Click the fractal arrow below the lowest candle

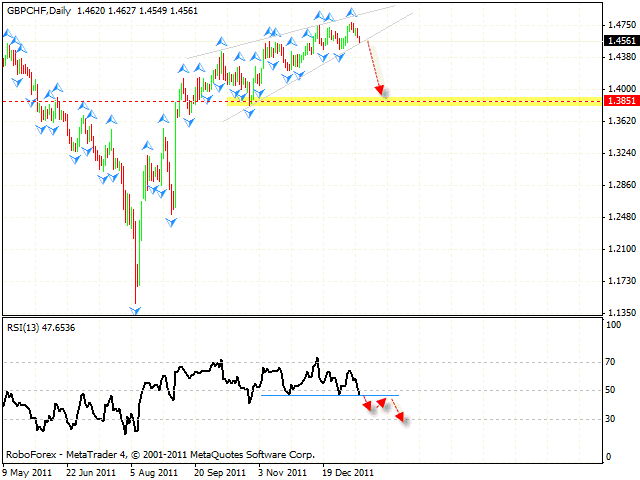click(x=135, y=310)
